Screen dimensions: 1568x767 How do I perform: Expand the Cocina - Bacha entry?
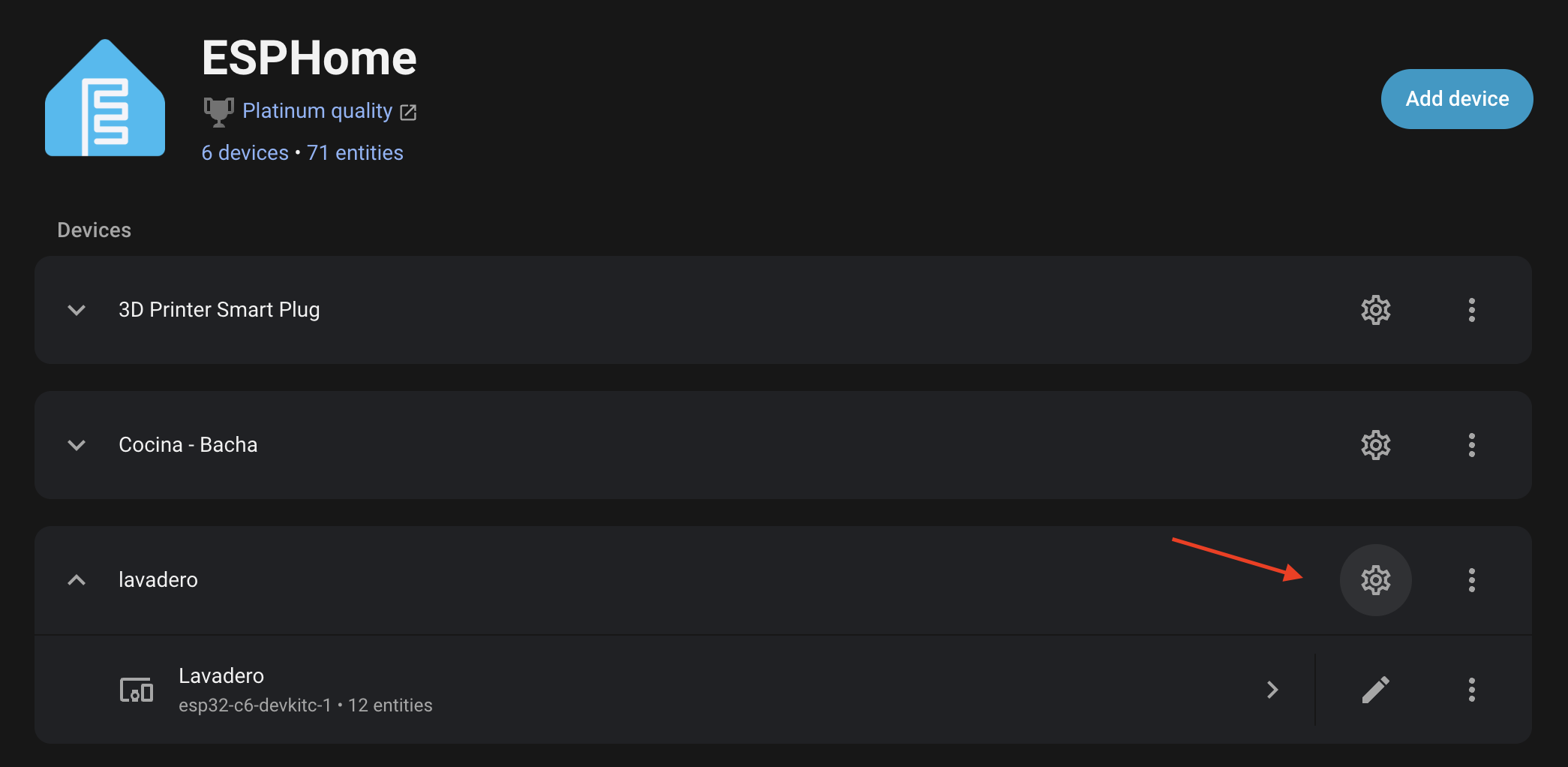pyautogui.click(x=77, y=445)
